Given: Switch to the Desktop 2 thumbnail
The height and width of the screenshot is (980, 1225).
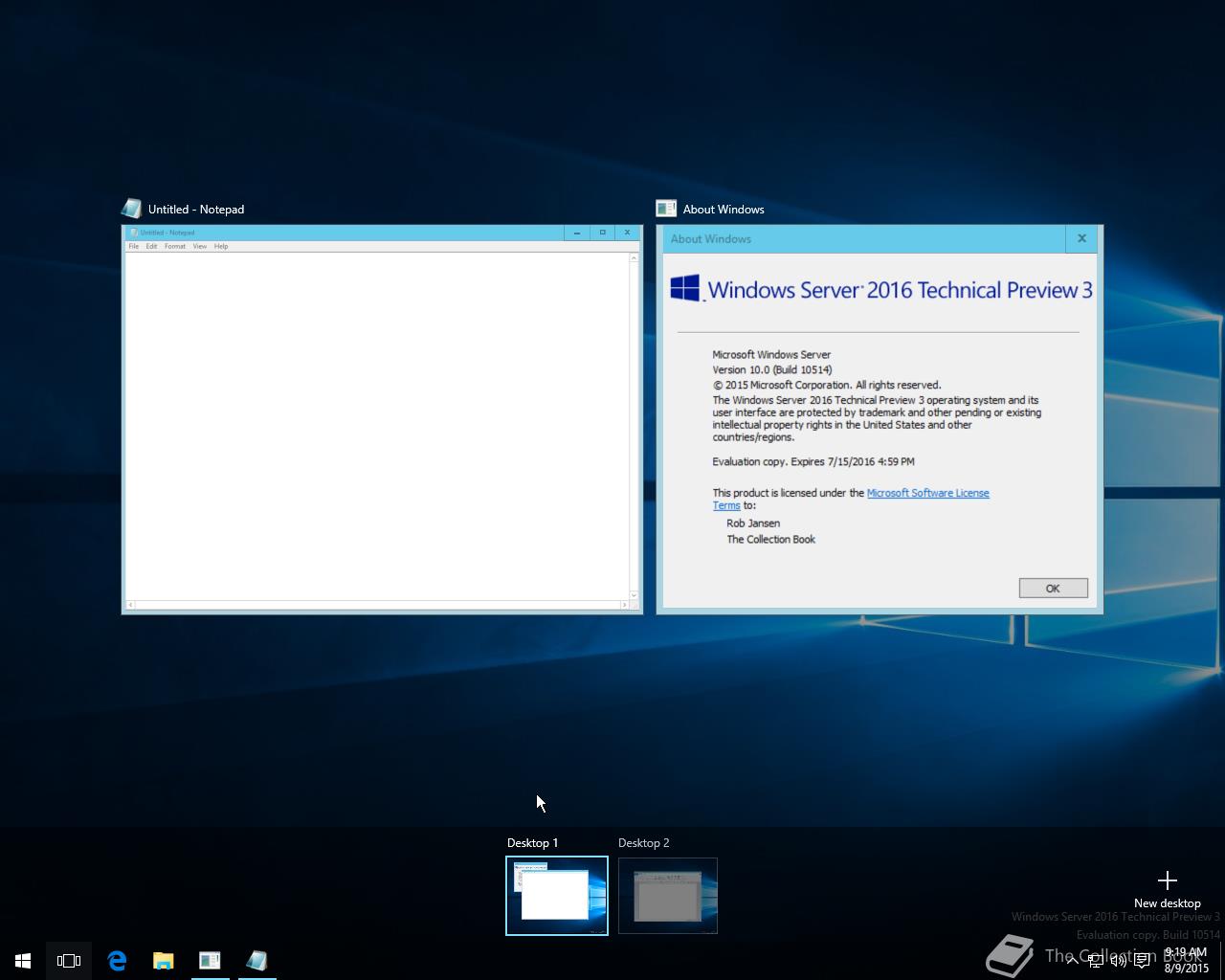Looking at the screenshot, I should [x=668, y=896].
